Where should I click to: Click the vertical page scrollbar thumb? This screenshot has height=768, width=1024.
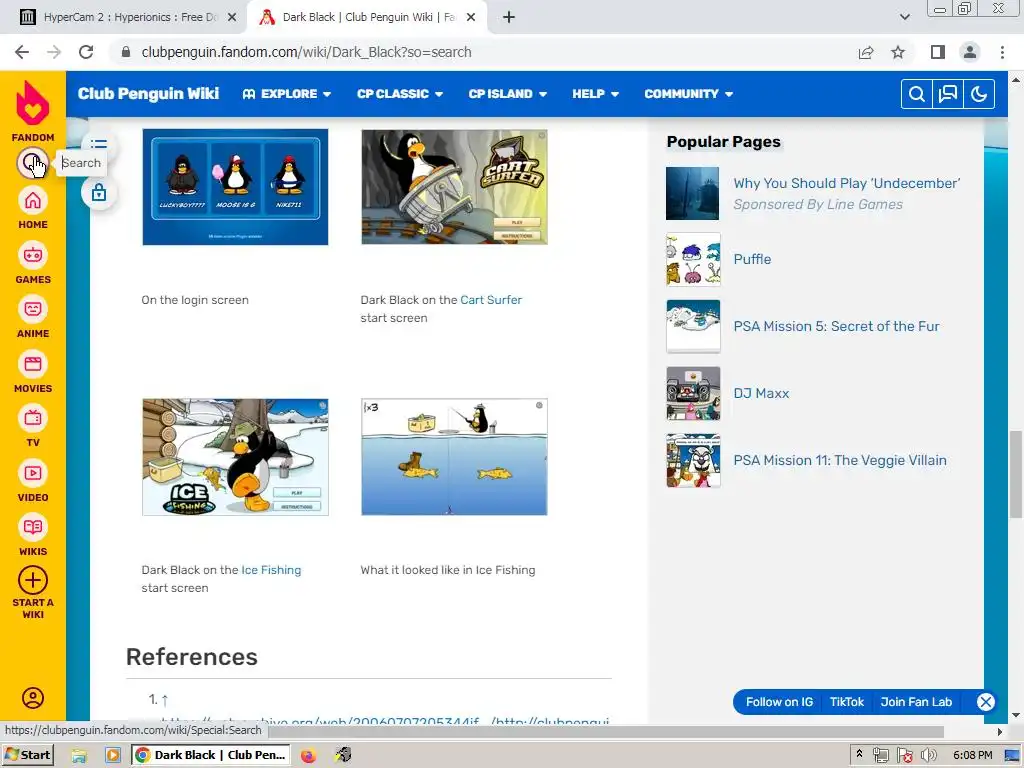[1016, 475]
